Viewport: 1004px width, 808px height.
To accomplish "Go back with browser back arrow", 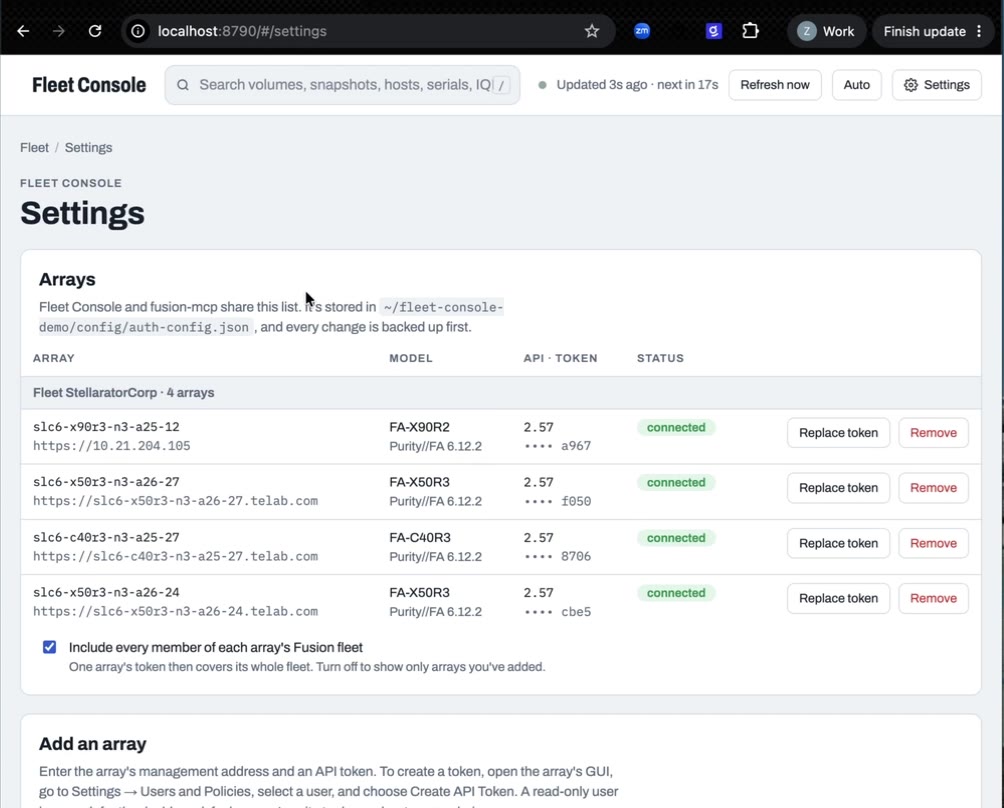I will coord(23,31).
